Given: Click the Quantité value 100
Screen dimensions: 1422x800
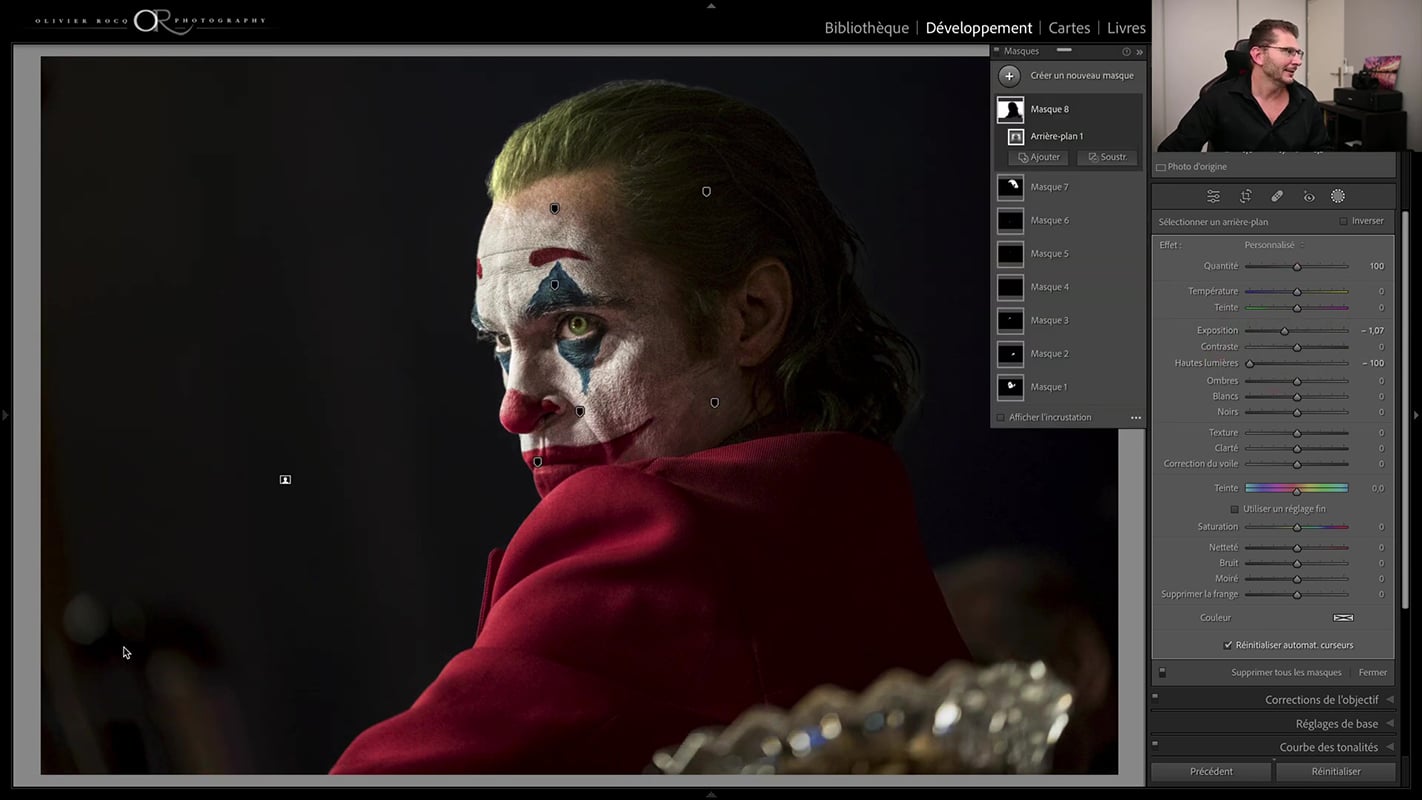Looking at the screenshot, I should coord(1376,267).
